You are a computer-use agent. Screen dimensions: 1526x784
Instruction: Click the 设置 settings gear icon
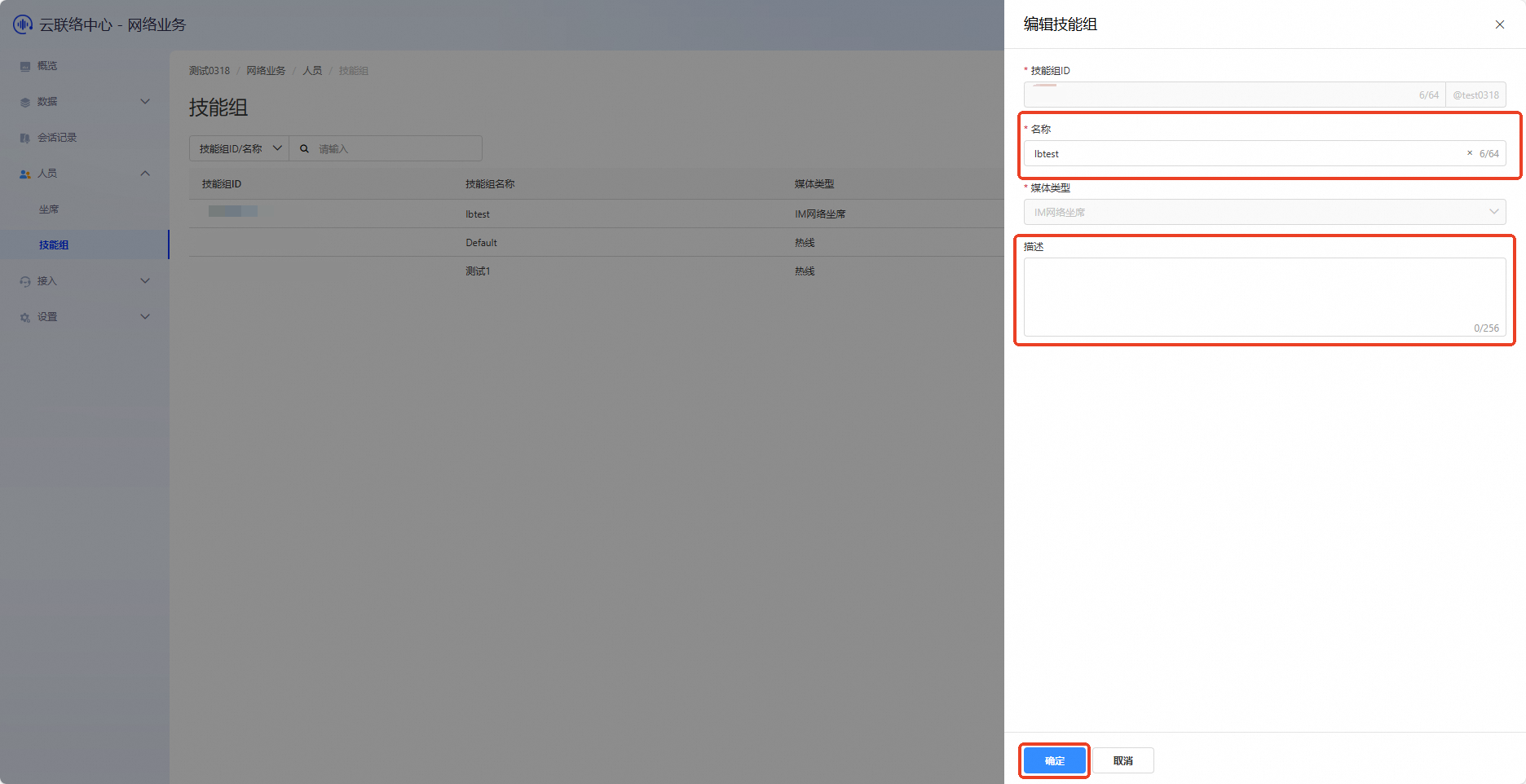pyautogui.click(x=25, y=317)
